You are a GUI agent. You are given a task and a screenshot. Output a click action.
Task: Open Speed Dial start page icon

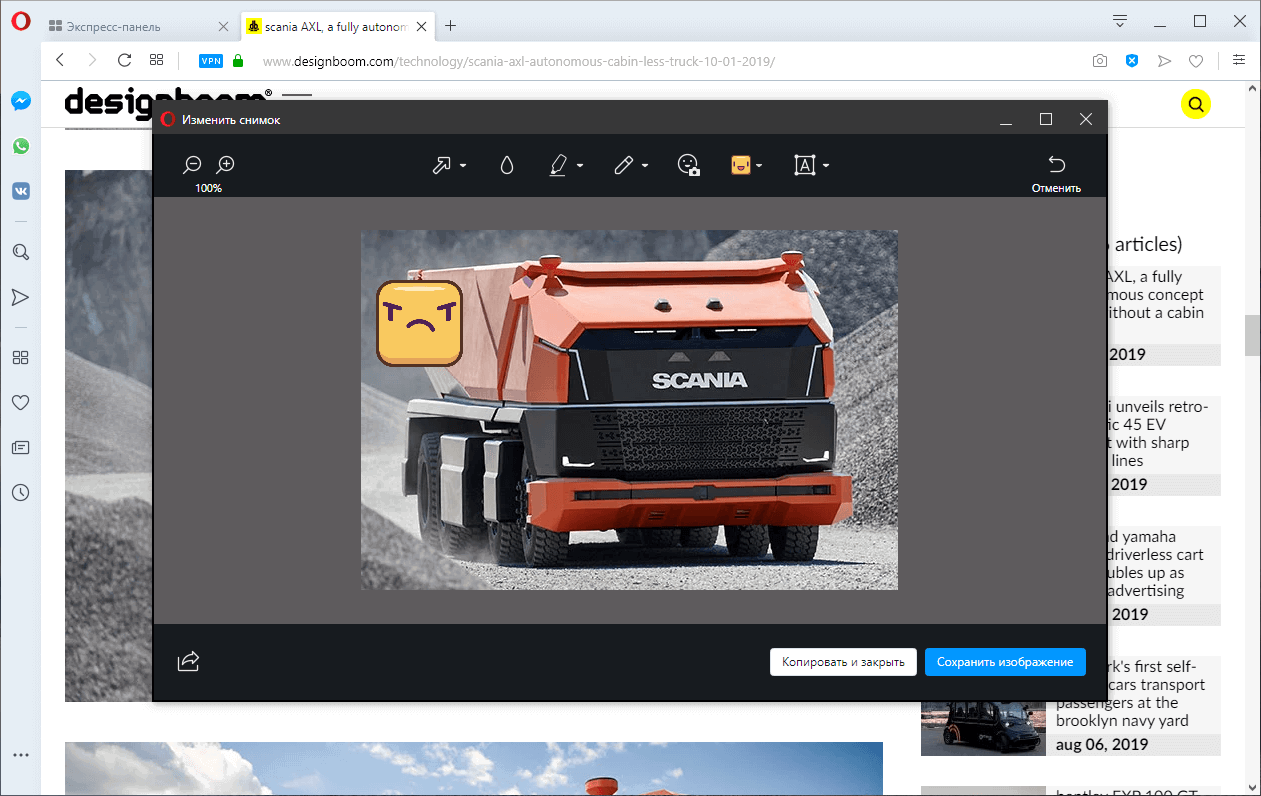157,60
